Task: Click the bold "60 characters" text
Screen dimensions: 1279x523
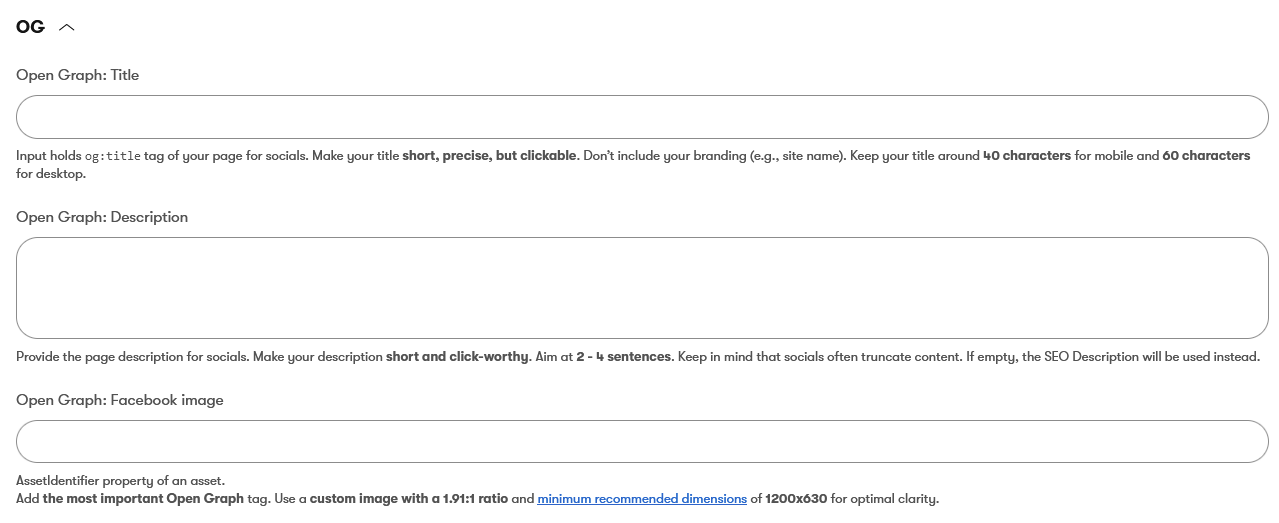Action: [x=1206, y=156]
